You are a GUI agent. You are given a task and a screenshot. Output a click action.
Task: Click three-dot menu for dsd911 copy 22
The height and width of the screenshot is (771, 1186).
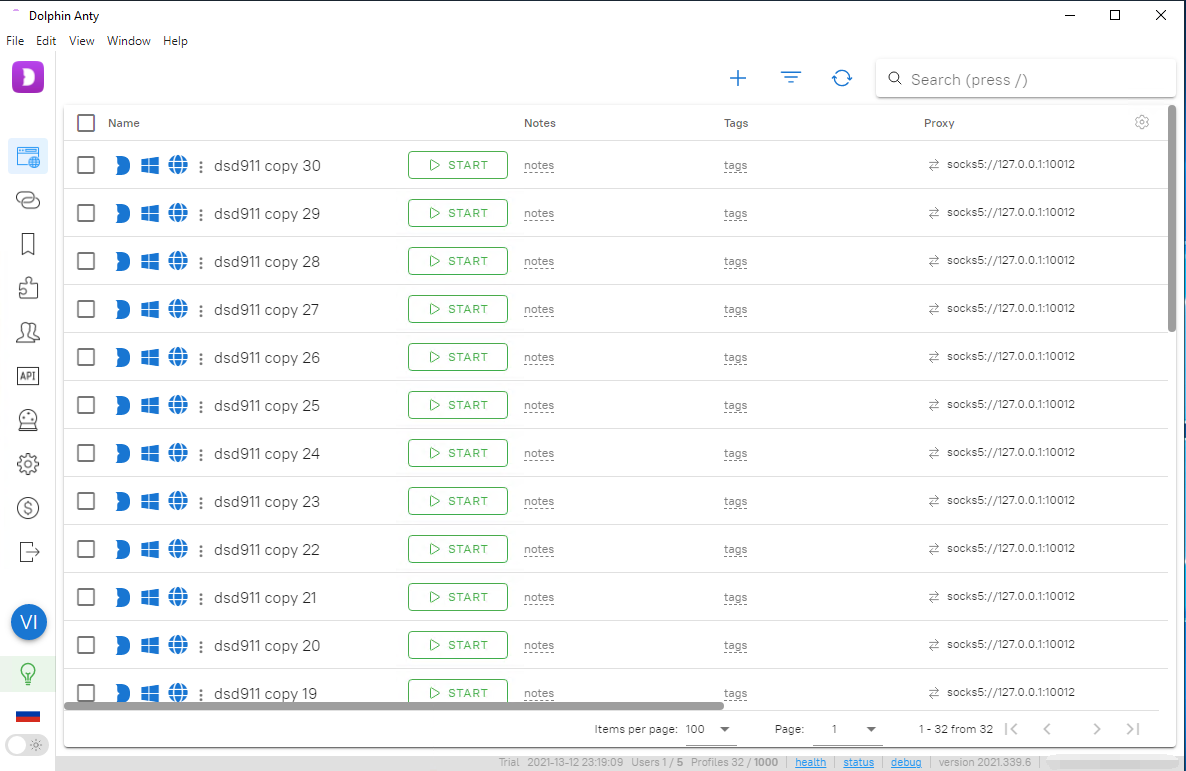click(x=200, y=550)
